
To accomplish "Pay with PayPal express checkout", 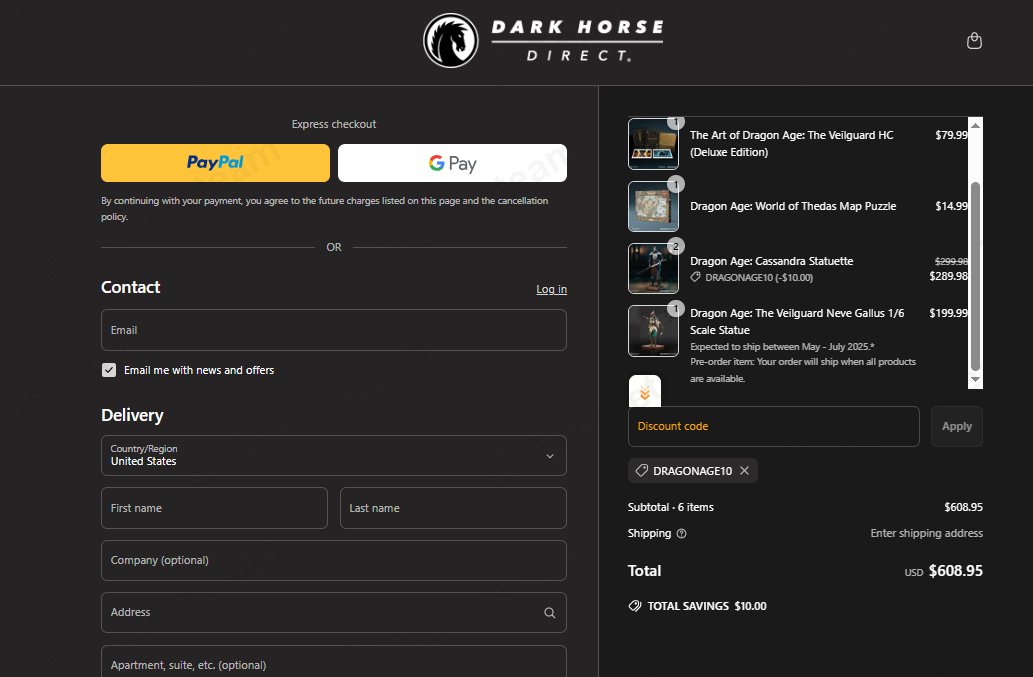I will point(215,163).
